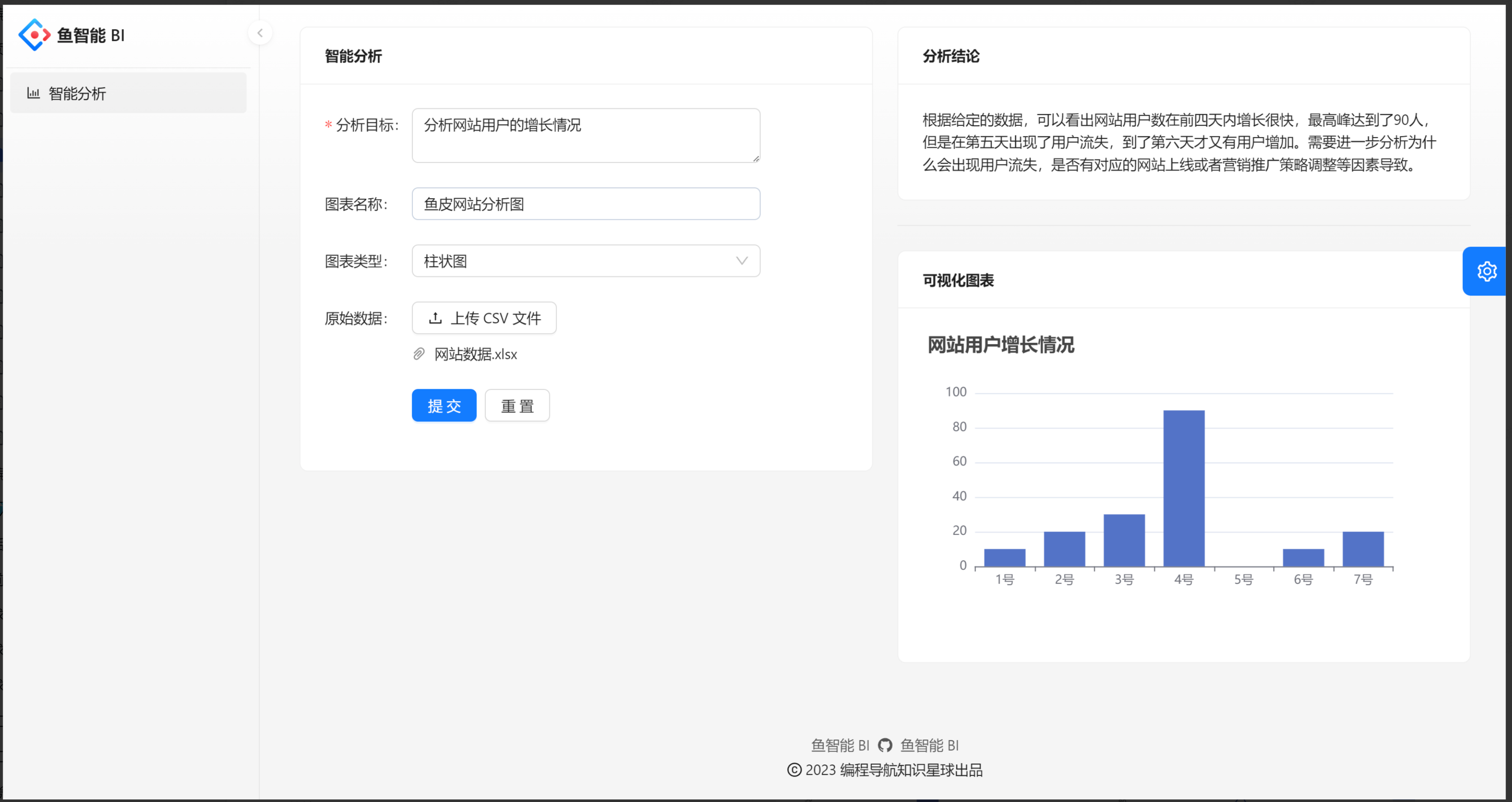The image size is (1512, 802).
Task: Click the 智能分析 form card heading
Action: tap(354, 56)
